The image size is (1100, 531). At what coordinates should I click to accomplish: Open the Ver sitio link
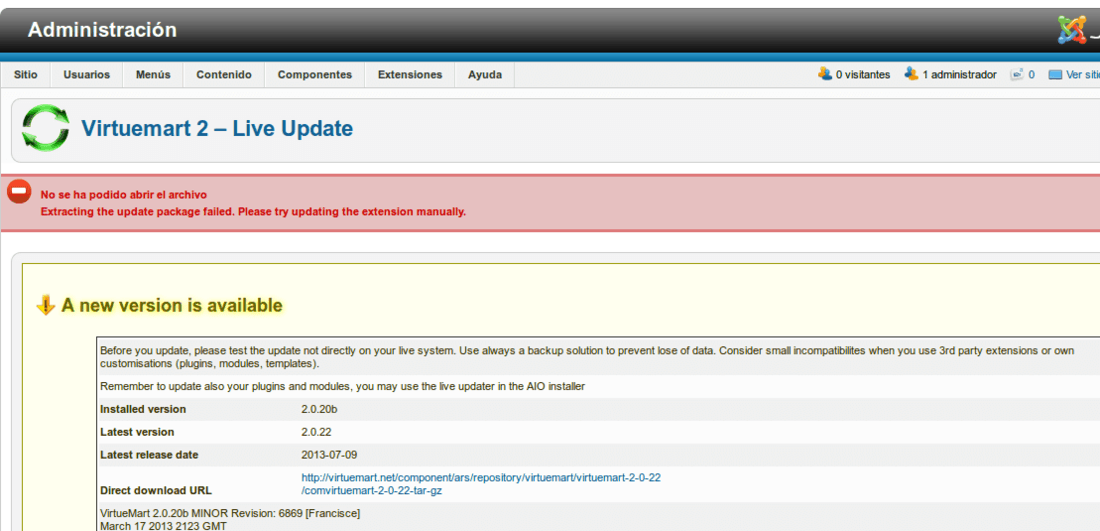click(1082, 74)
